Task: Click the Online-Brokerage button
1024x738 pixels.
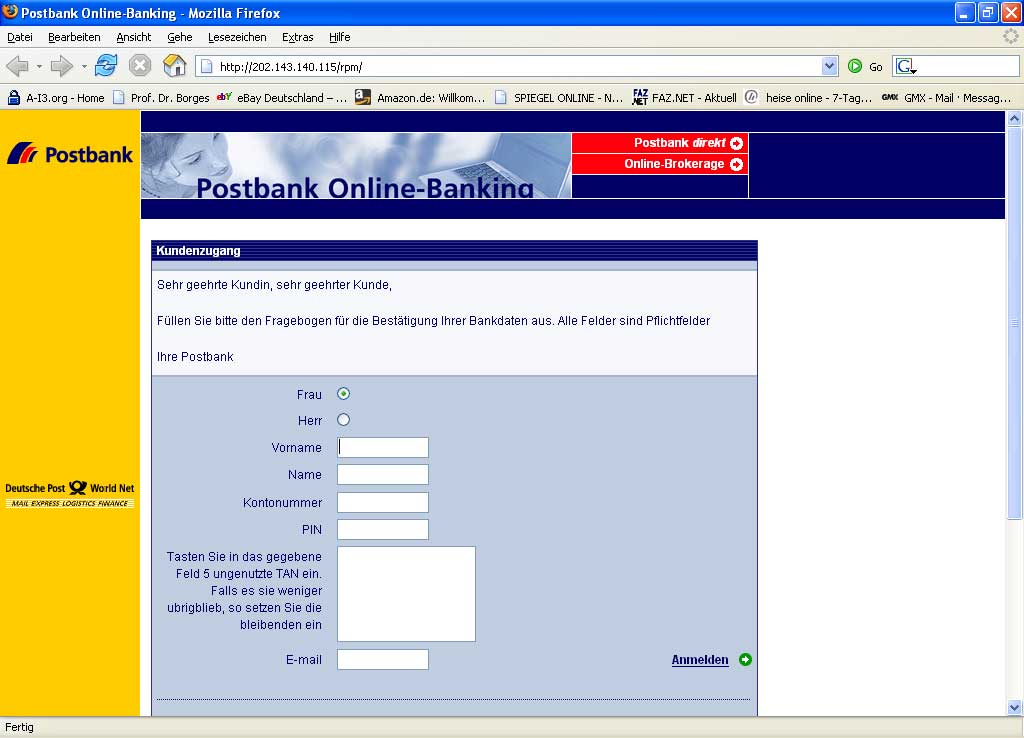Action: (x=660, y=164)
